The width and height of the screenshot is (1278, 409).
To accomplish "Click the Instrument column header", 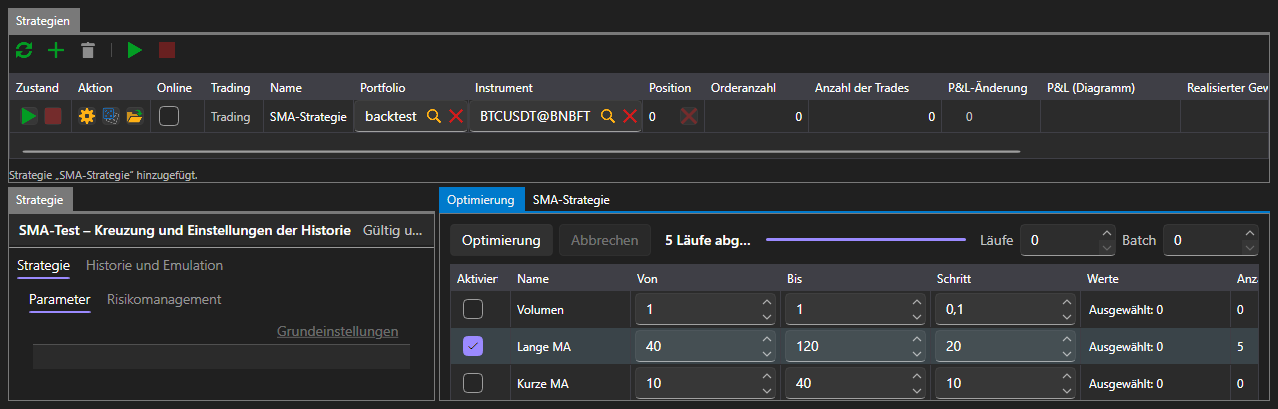I will [554, 88].
